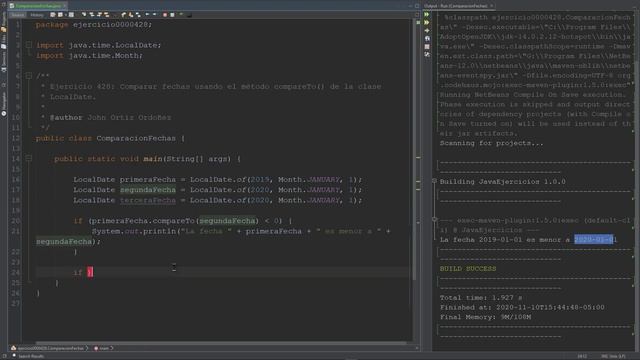Stop the running build in Output
The width and height of the screenshot is (640, 360).
[427, 47]
